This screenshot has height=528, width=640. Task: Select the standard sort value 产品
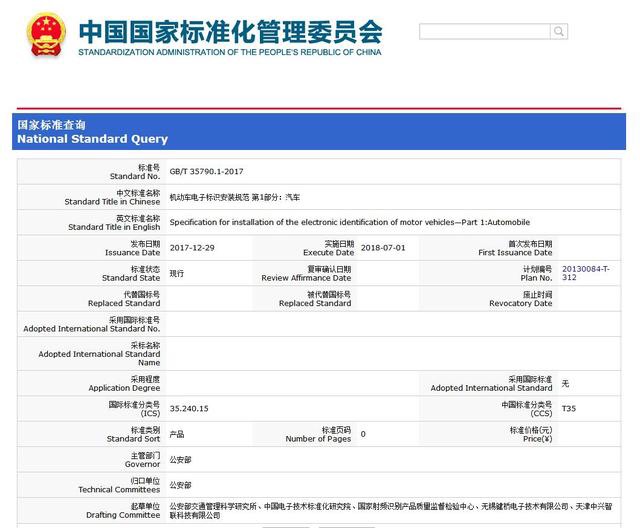[x=177, y=434]
